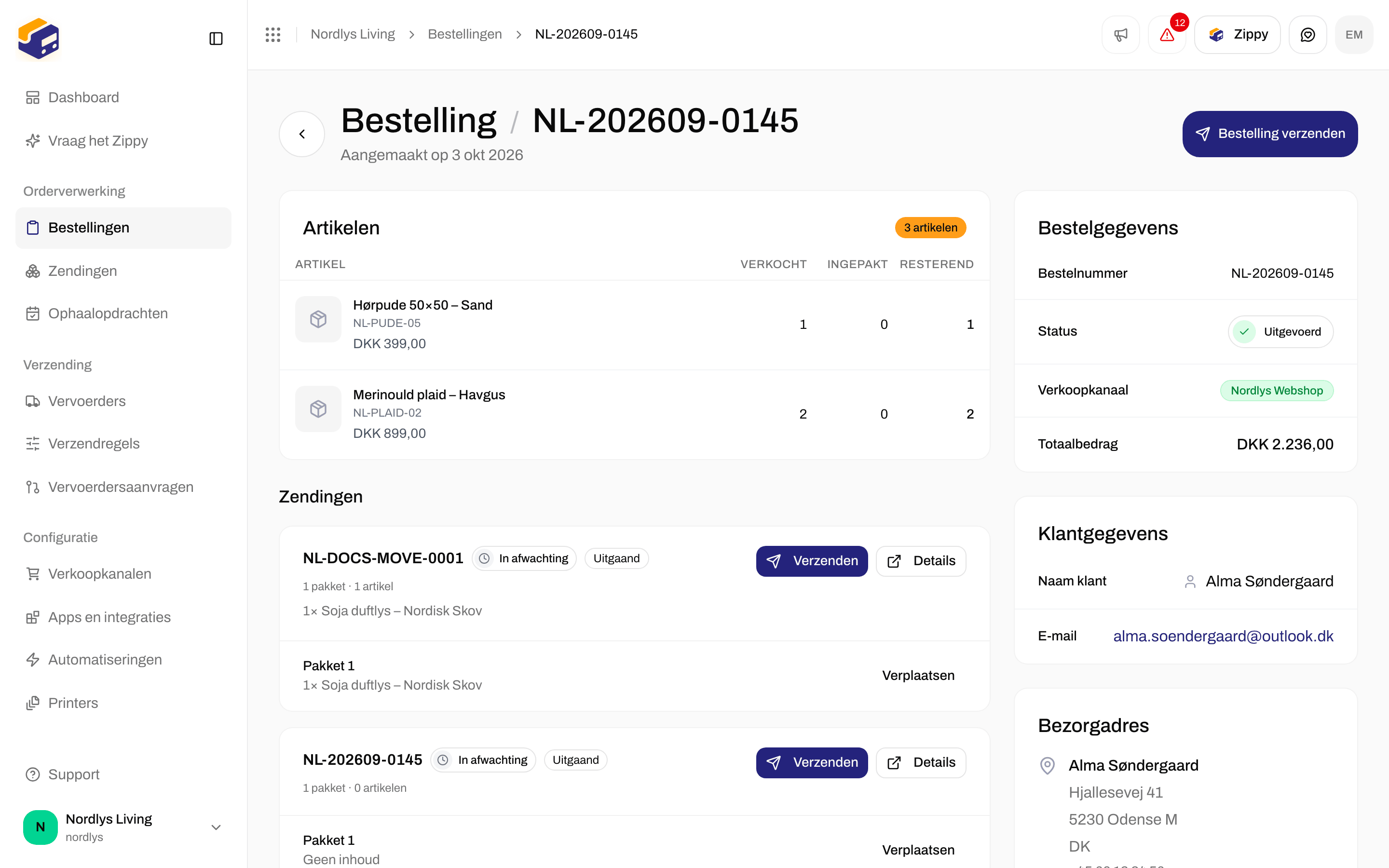Click Bestelling verzenden button
1389x868 pixels.
[x=1269, y=134]
